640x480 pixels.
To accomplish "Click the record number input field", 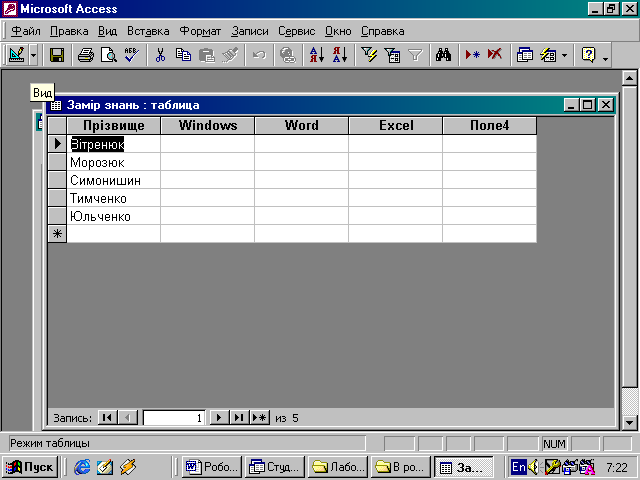I will pyautogui.click(x=174, y=418).
